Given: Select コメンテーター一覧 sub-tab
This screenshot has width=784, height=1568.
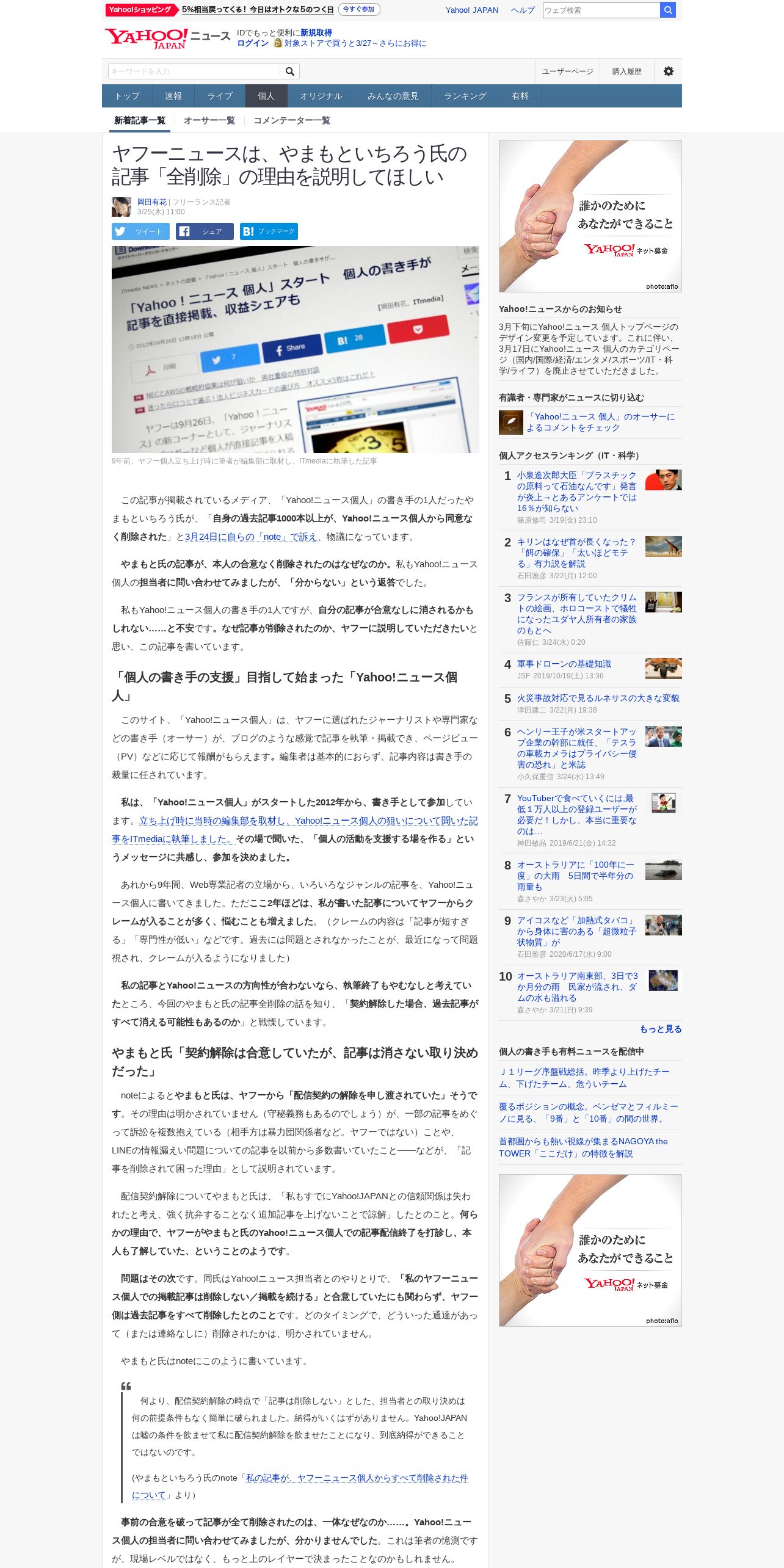Looking at the screenshot, I should point(292,120).
